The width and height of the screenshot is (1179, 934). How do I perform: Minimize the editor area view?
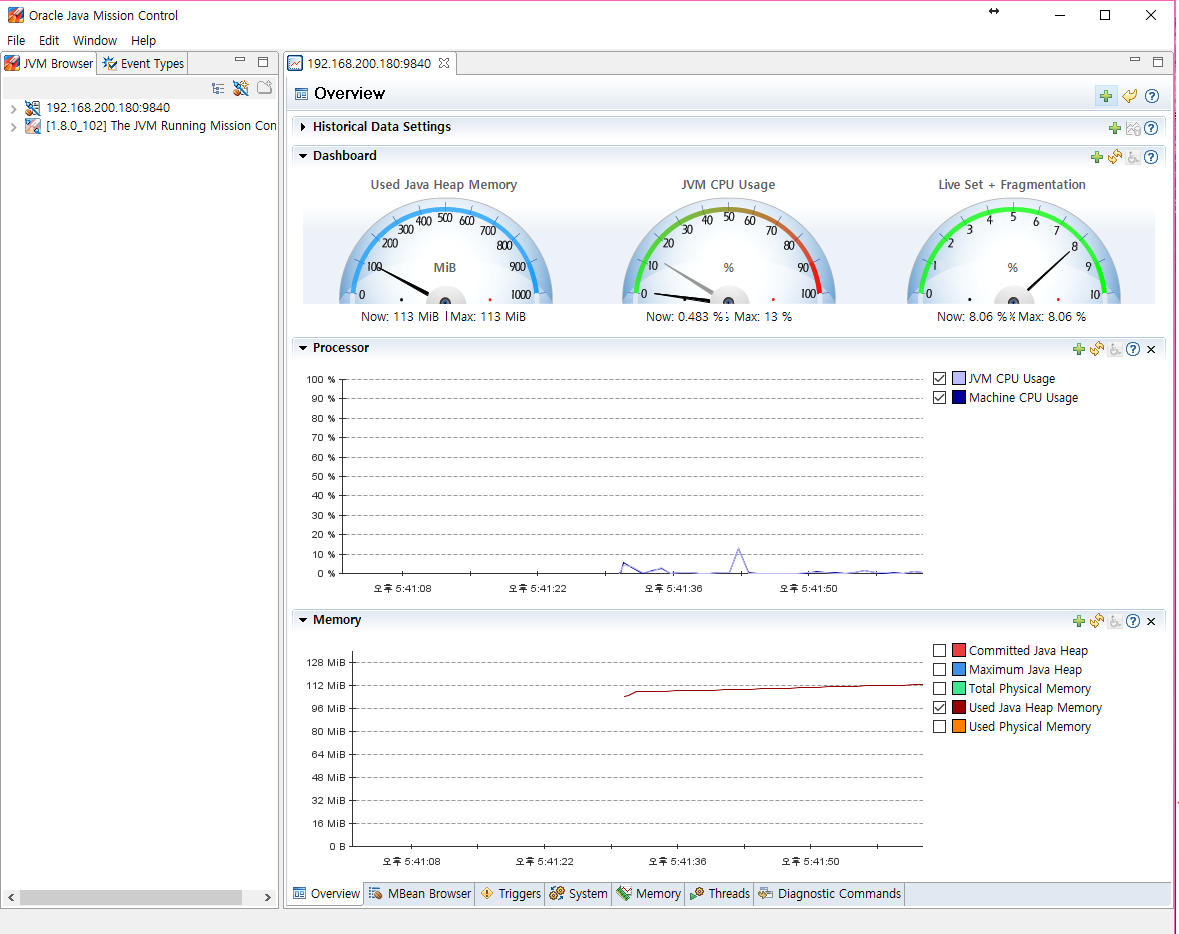(1135, 60)
